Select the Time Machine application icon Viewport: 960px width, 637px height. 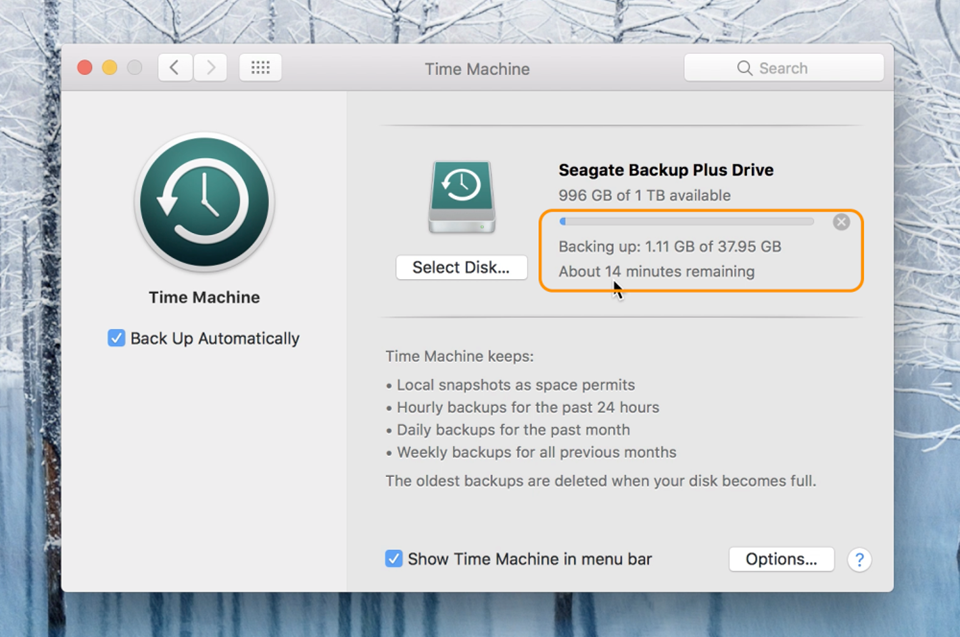[203, 200]
